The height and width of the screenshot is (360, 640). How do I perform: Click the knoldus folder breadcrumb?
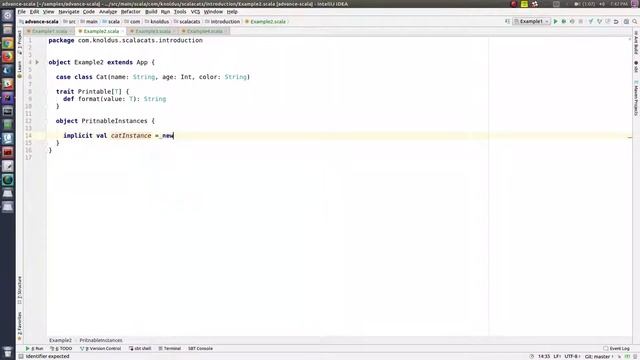tap(157, 22)
